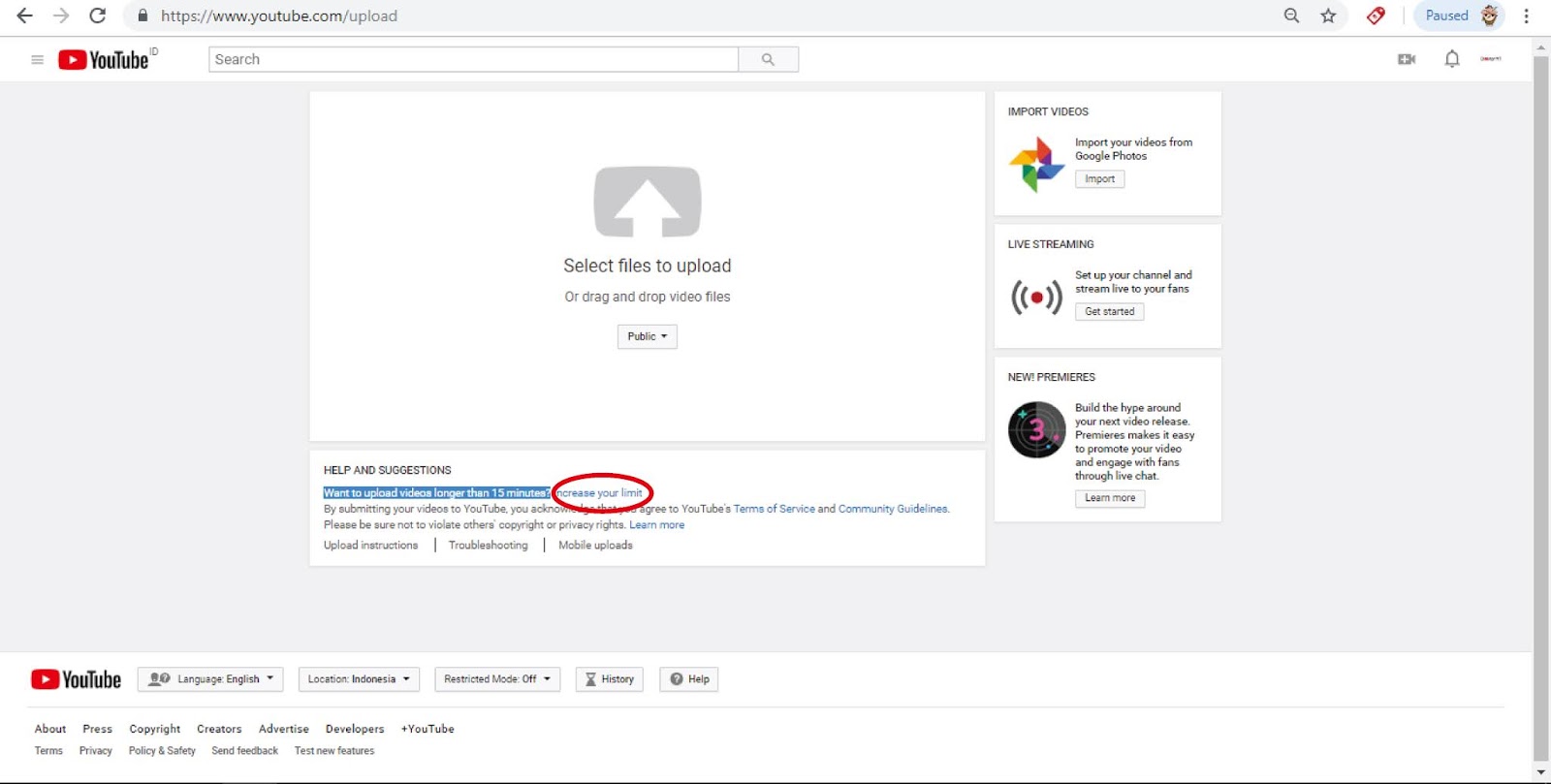Click the YouTube search field

pos(473,59)
